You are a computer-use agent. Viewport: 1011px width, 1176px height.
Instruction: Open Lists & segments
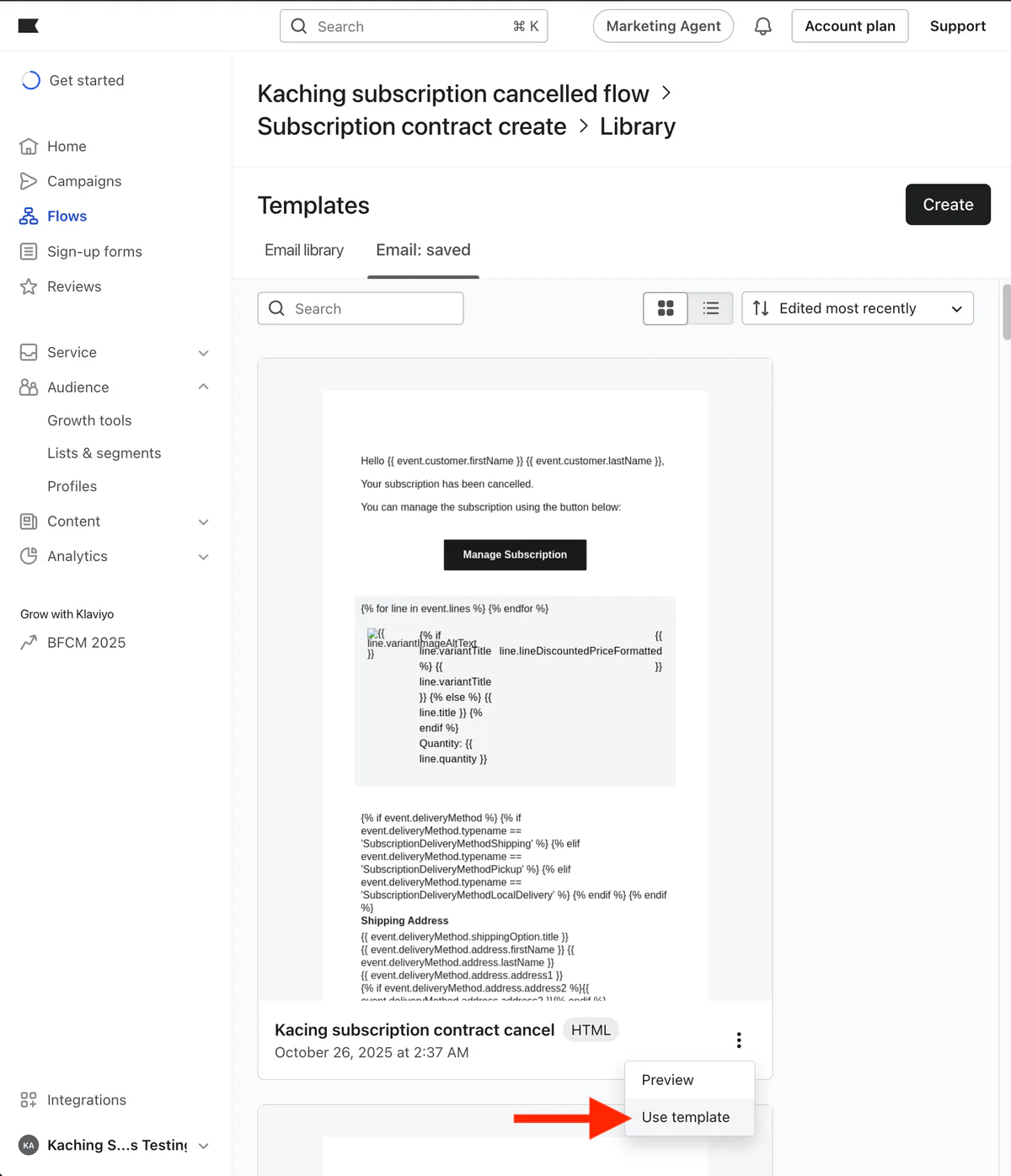coord(104,453)
